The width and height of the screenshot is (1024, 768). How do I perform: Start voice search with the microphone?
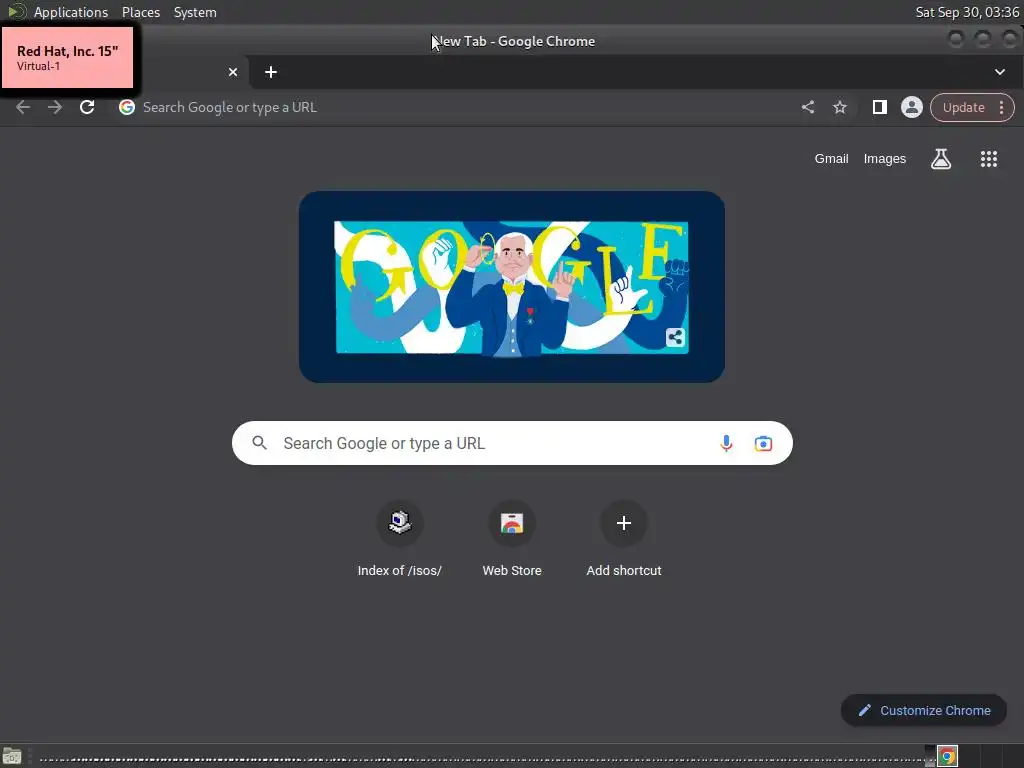pyautogui.click(x=726, y=443)
